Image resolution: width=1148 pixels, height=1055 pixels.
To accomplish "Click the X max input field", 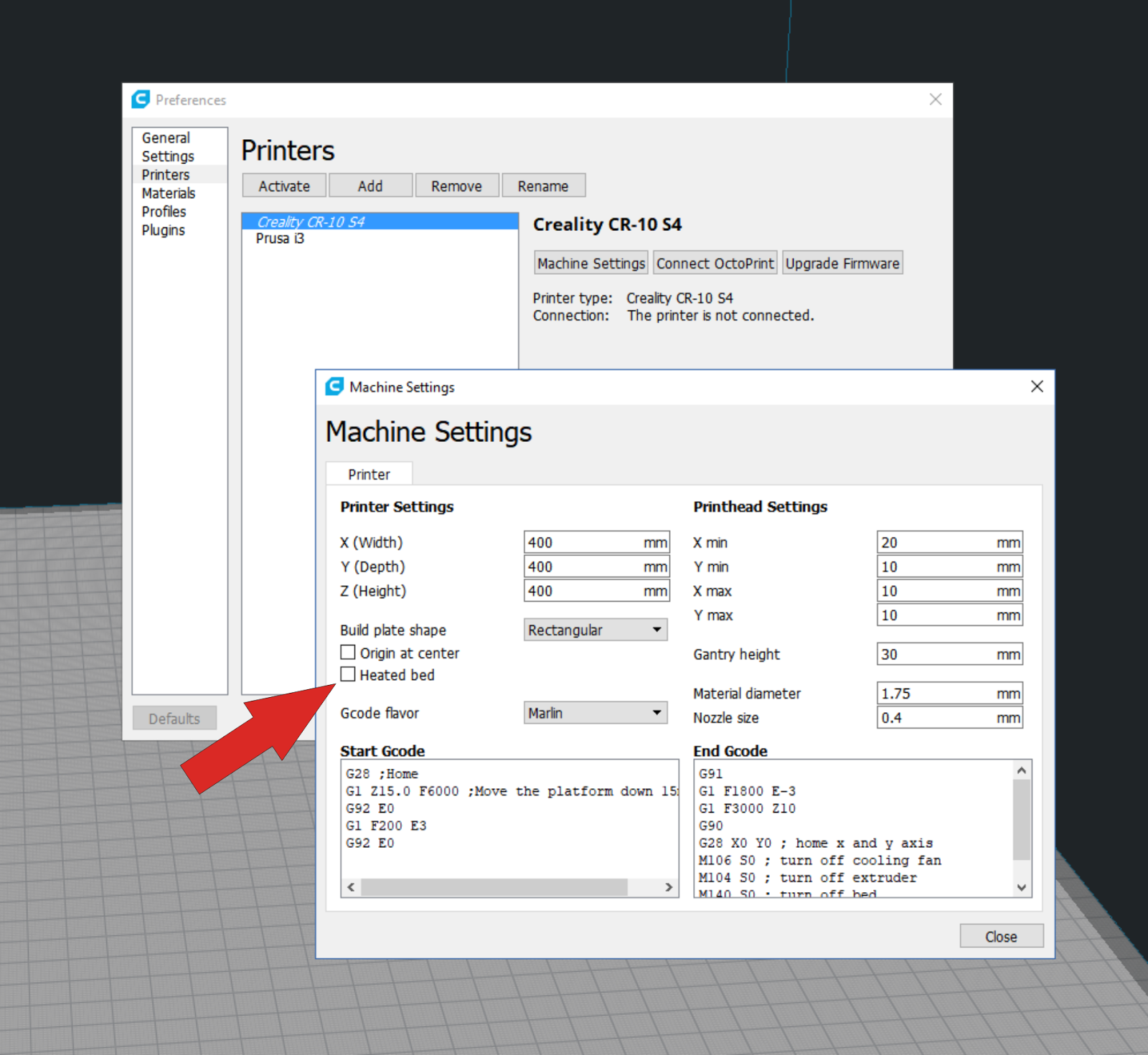I will pos(950,591).
